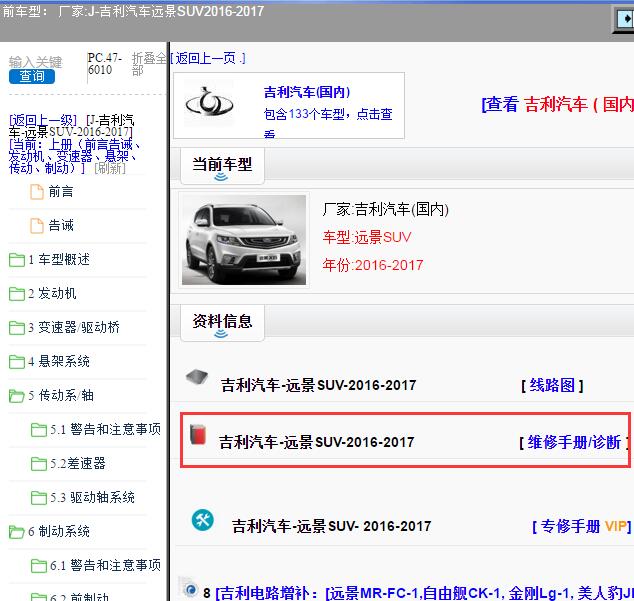Click the folder icon of 2 发动机
Image resolution: width=634 pixels, height=601 pixels.
pos(17,294)
